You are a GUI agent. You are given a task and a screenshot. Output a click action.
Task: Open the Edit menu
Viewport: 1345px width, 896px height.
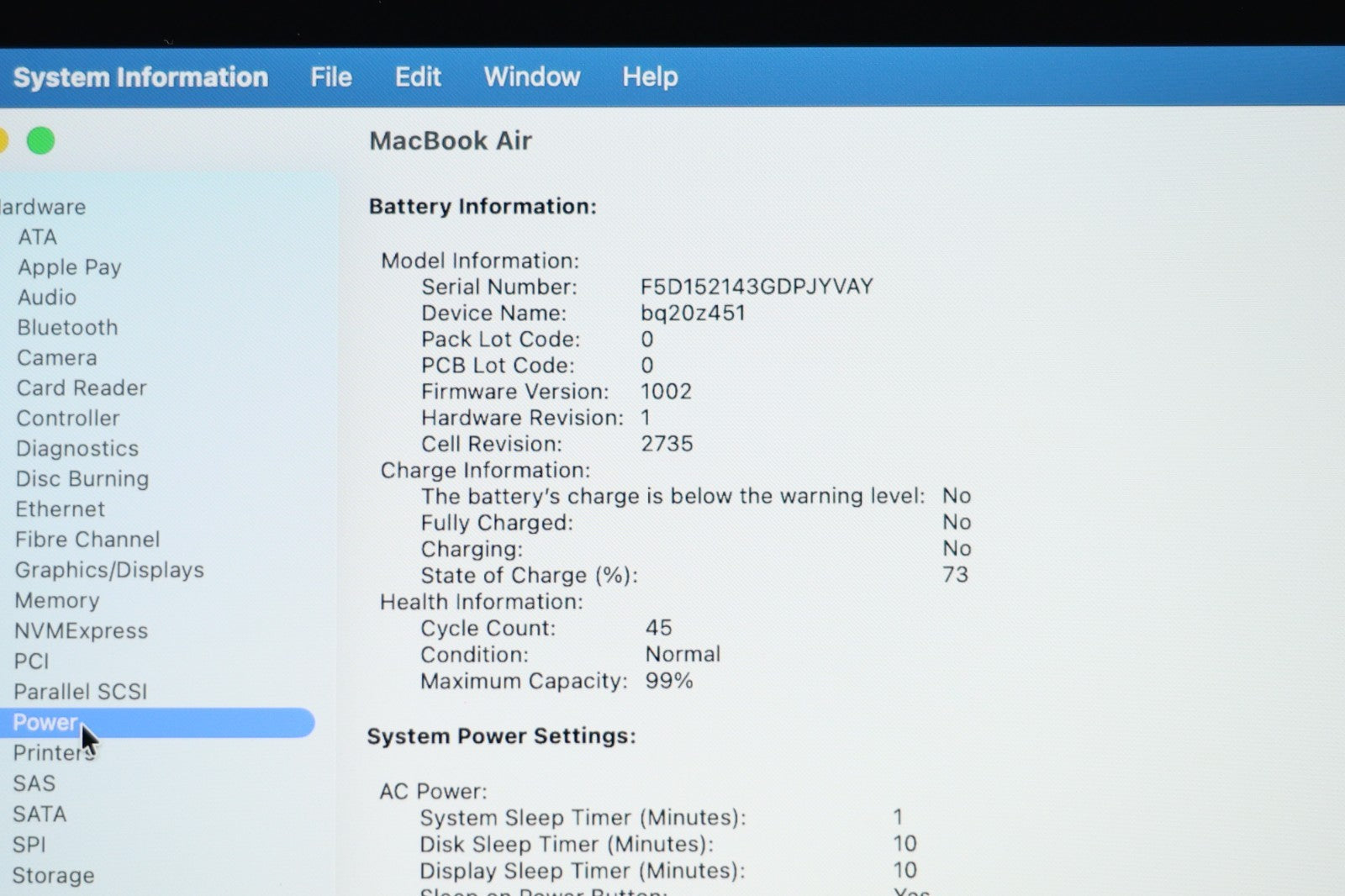coord(418,77)
